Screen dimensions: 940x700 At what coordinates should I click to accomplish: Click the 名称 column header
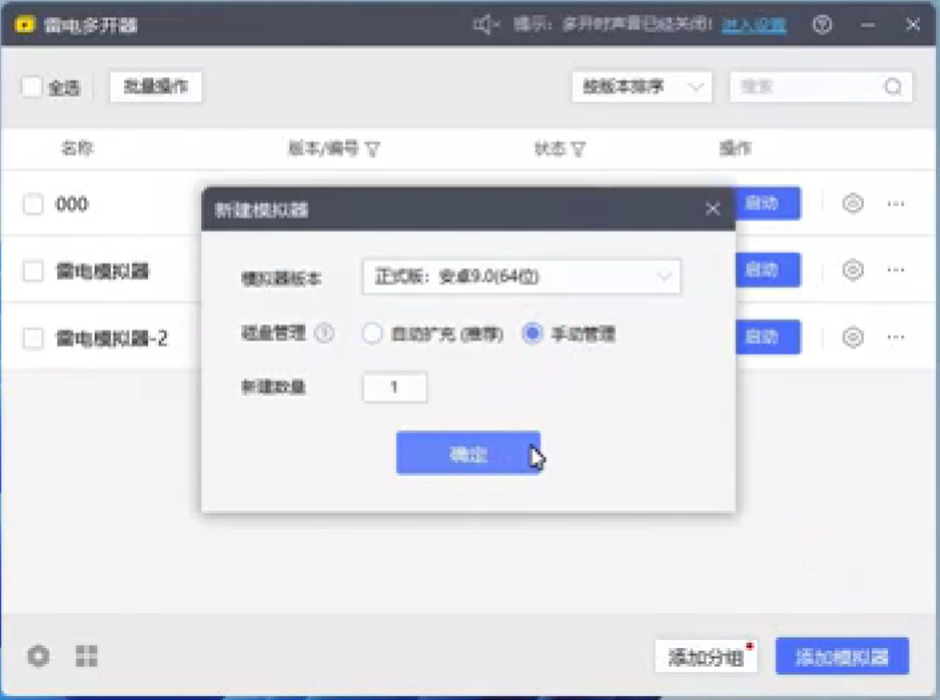coord(77,148)
